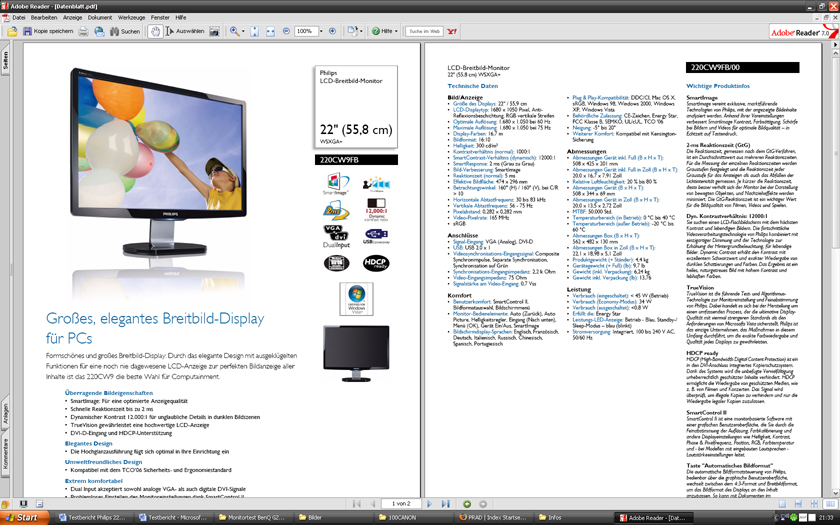Click Kopie speichern in the toolbar
840x525 pixels.
(48, 32)
